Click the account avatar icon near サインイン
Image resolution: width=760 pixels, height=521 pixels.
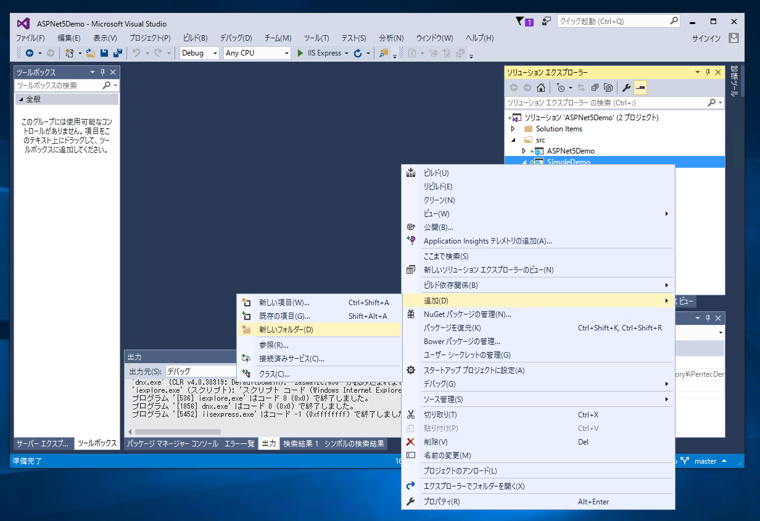(734, 38)
